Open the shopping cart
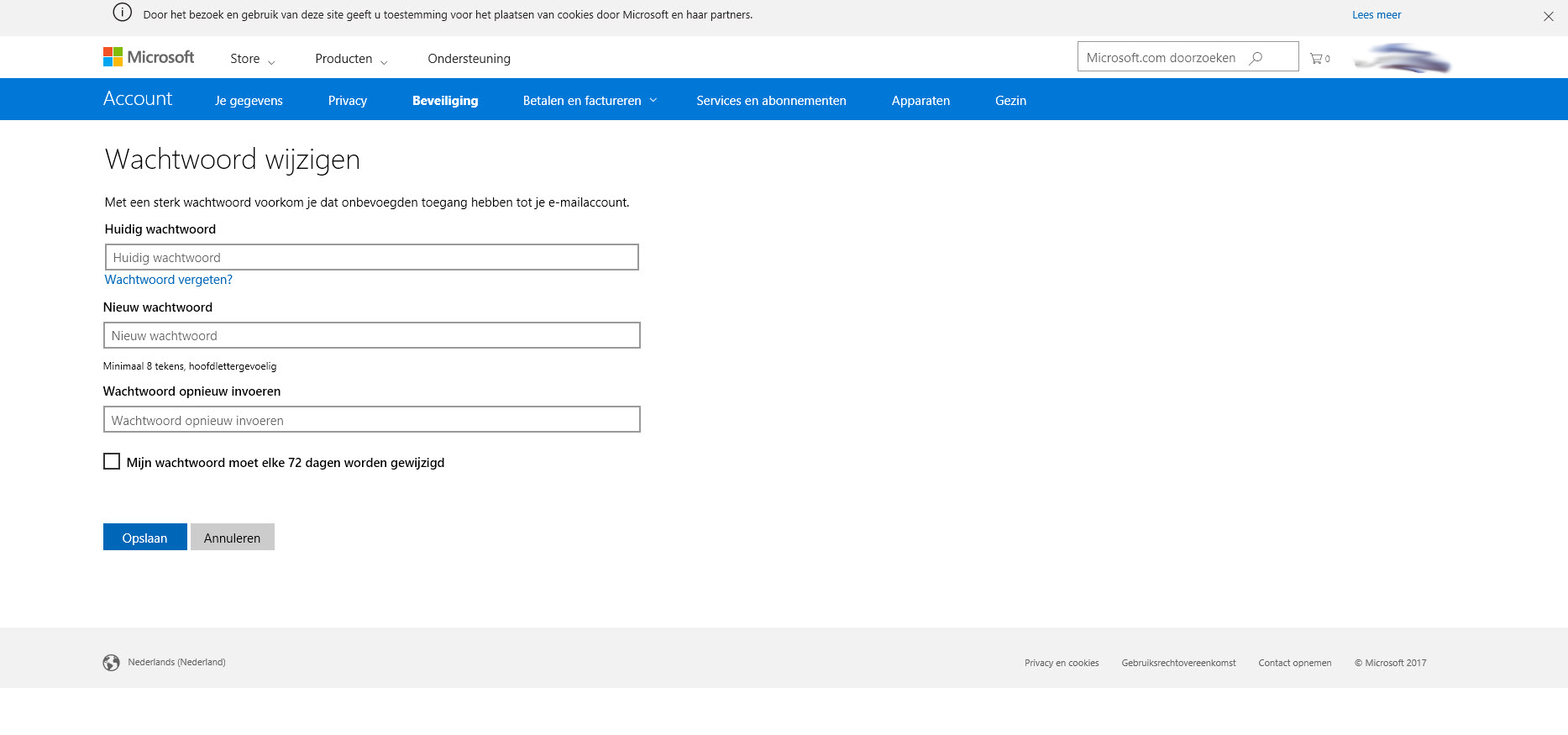This screenshot has height=735, width=1568. [1319, 59]
